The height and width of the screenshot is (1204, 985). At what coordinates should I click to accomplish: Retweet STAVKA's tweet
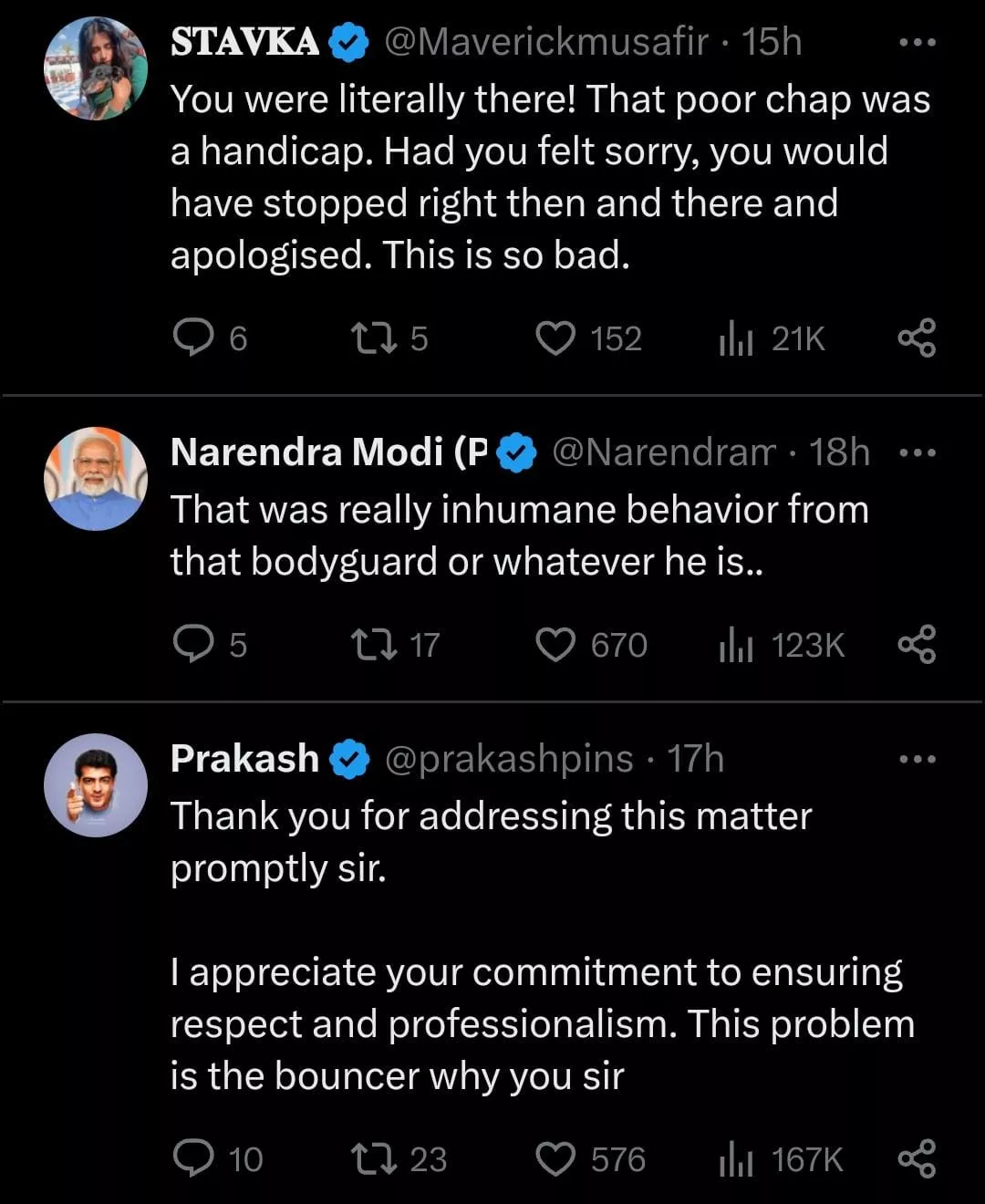pyautogui.click(x=374, y=338)
